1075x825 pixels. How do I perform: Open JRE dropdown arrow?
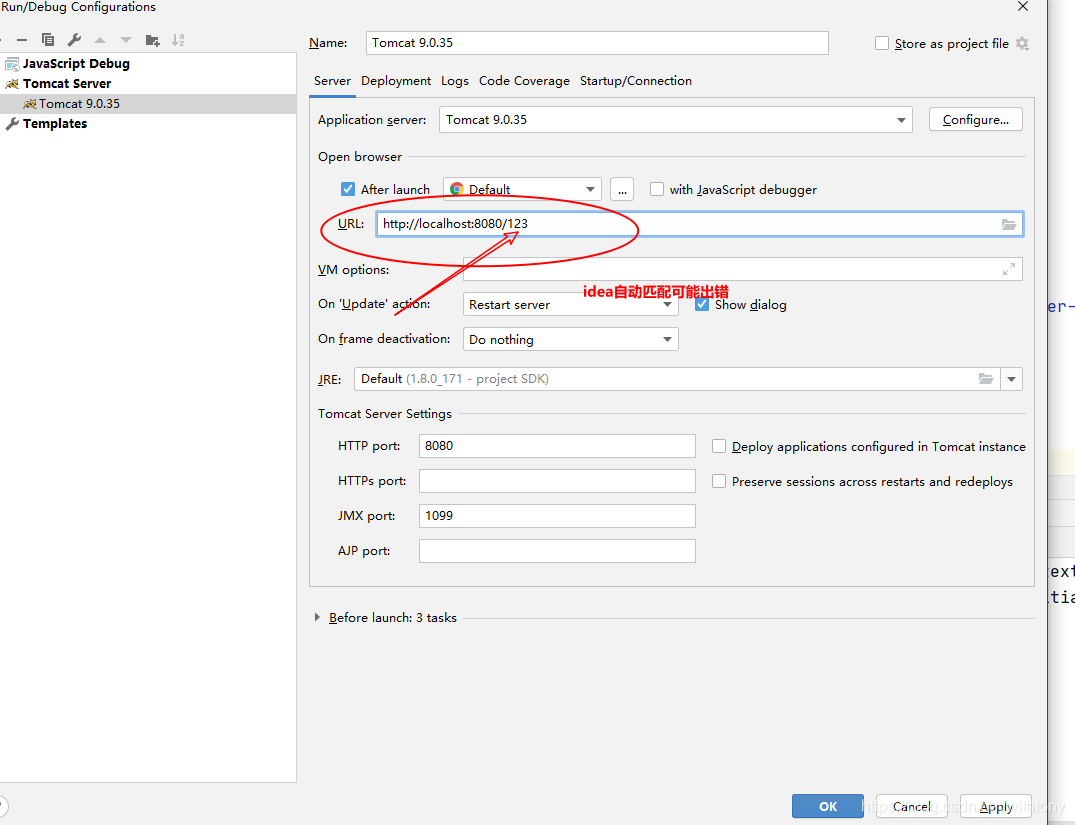(x=1011, y=379)
